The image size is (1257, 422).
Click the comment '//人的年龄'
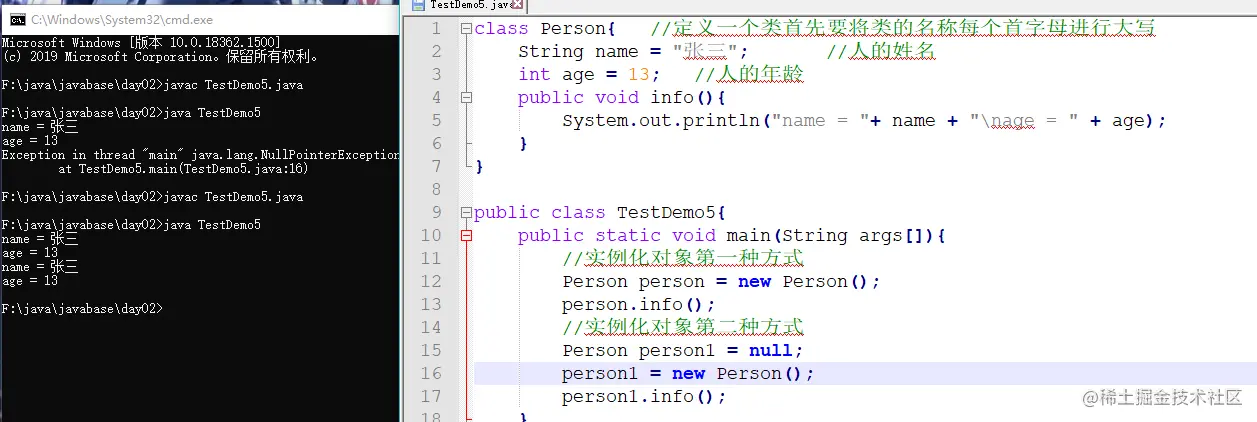tap(749, 74)
